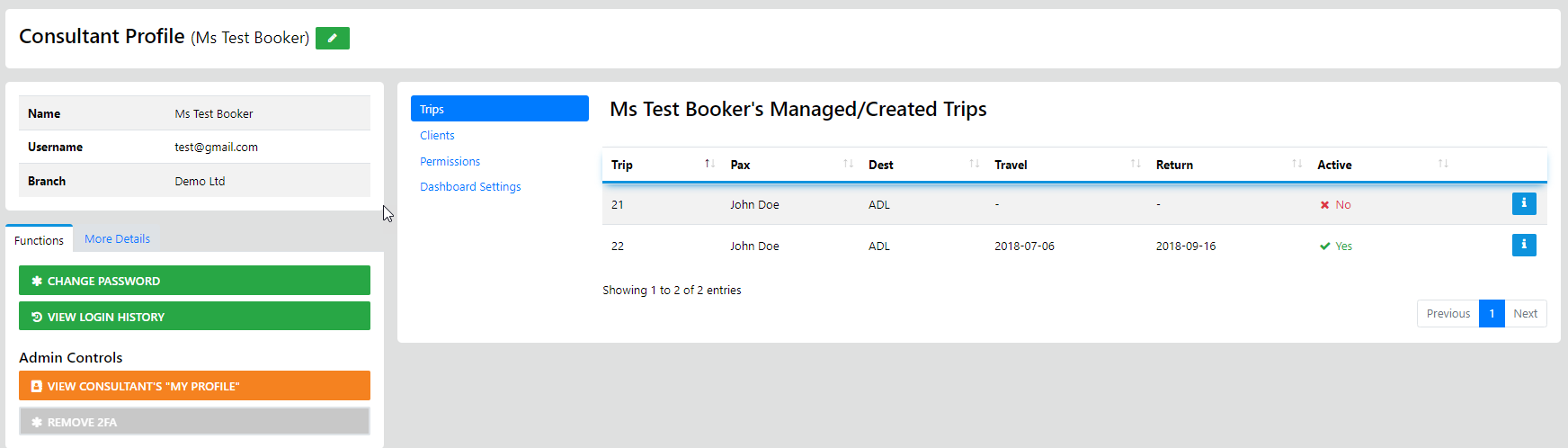Open info icon for trip 22
This screenshot has width=1568, height=448.
[x=1523, y=245]
